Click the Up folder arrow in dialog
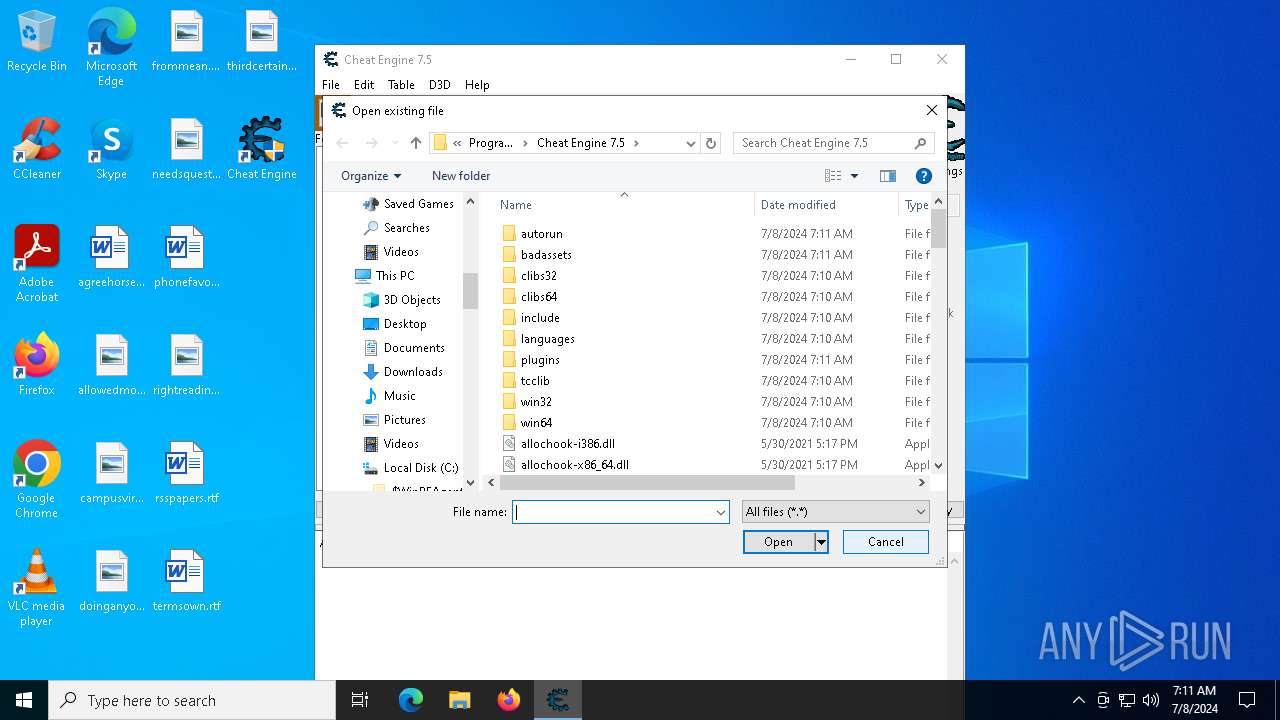The image size is (1280, 720). point(416,143)
